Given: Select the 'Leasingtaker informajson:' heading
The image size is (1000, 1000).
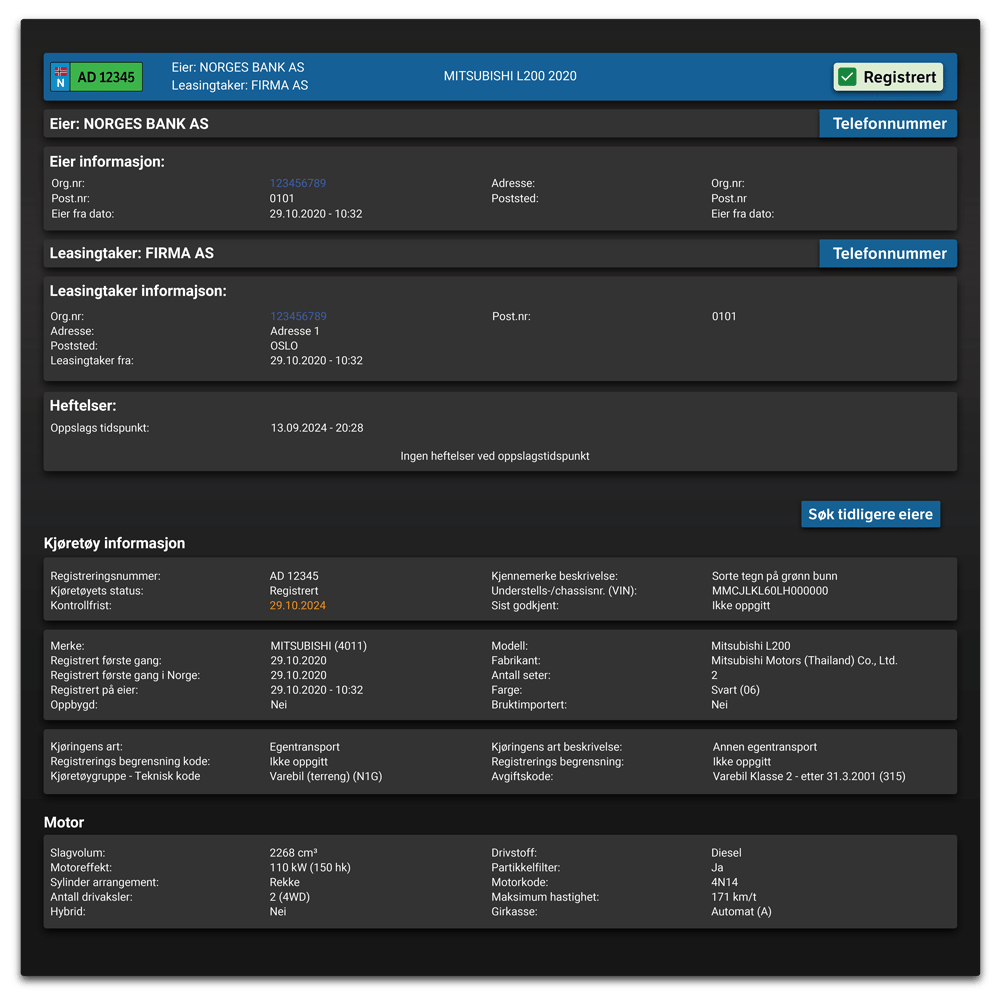Looking at the screenshot, I should tap(138, 291).
